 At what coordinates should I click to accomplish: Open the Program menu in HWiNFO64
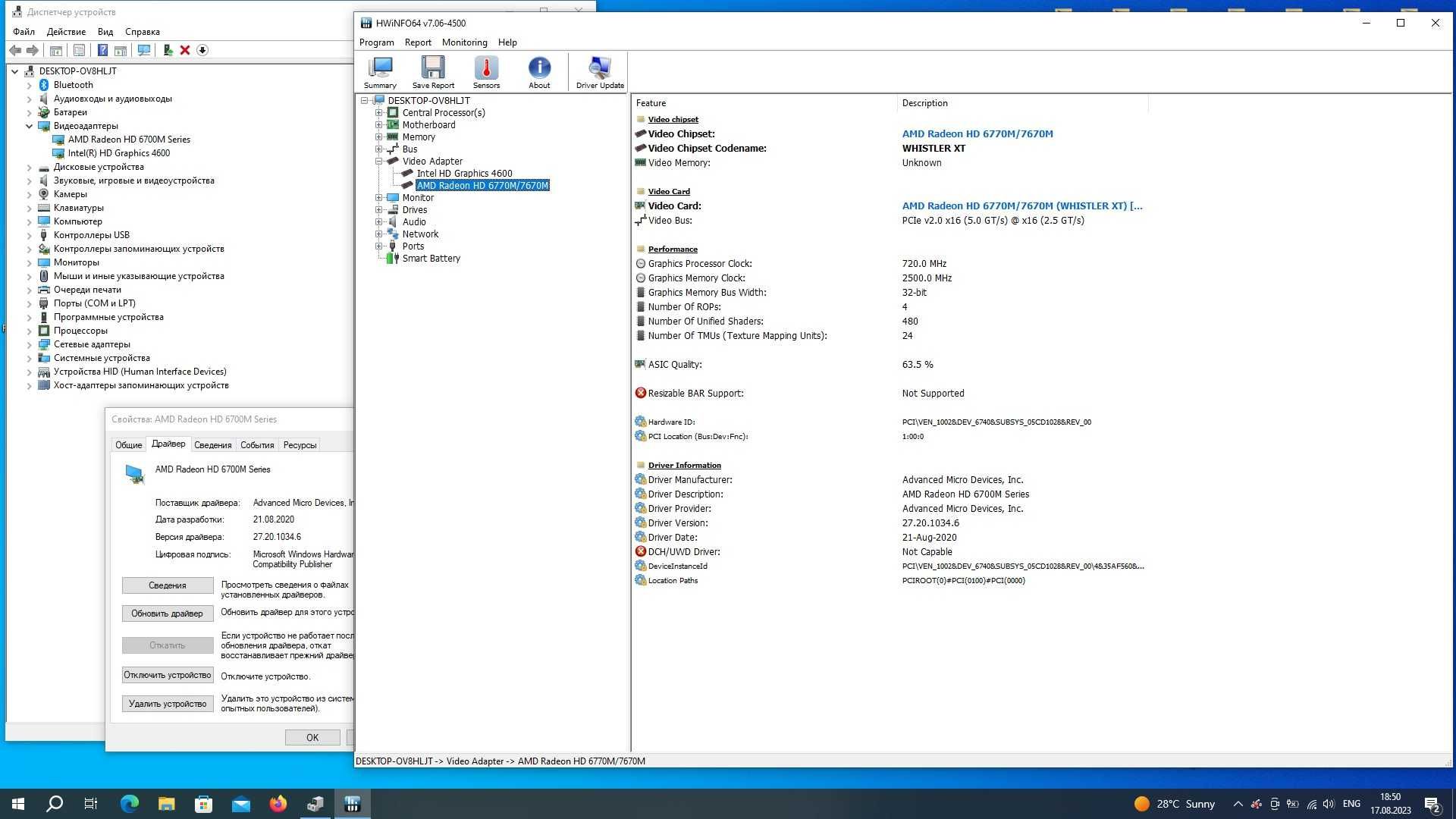pos(376,42)
